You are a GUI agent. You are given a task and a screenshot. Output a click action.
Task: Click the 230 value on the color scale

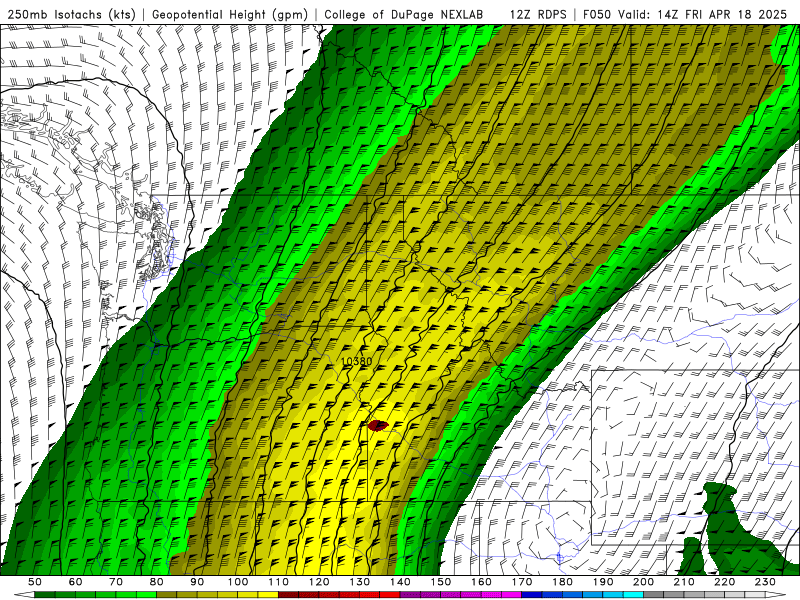pyautogui.click(x=765, y=582)
